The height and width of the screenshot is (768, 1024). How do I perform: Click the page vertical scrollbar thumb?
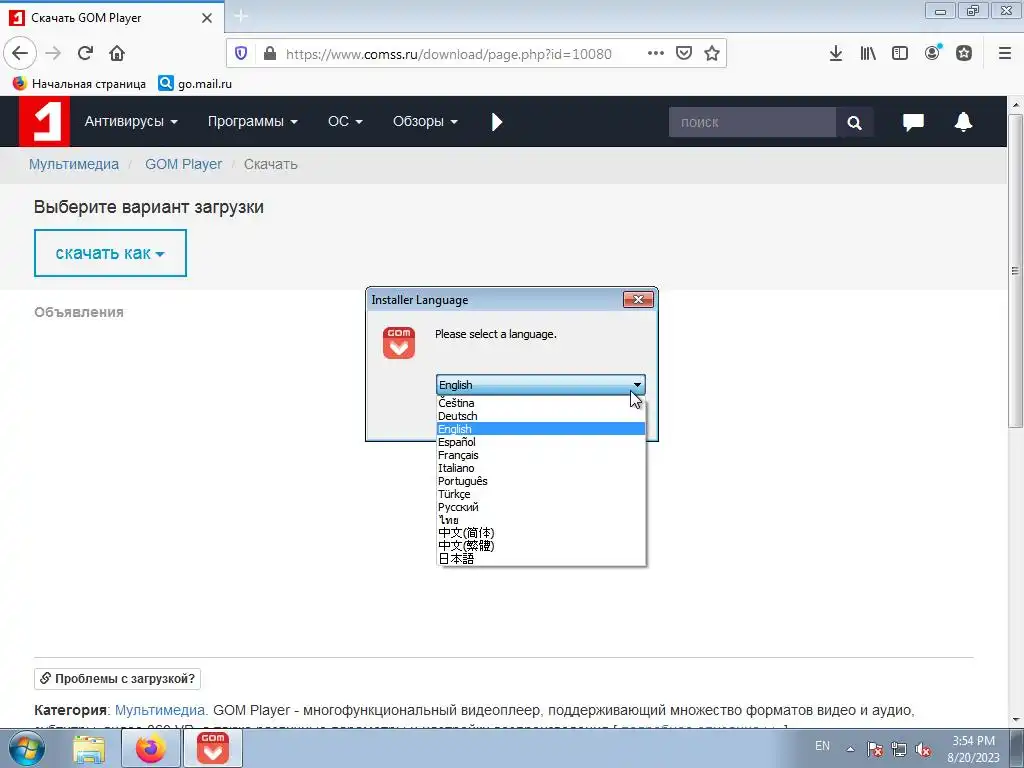[x=1015, y=271]
